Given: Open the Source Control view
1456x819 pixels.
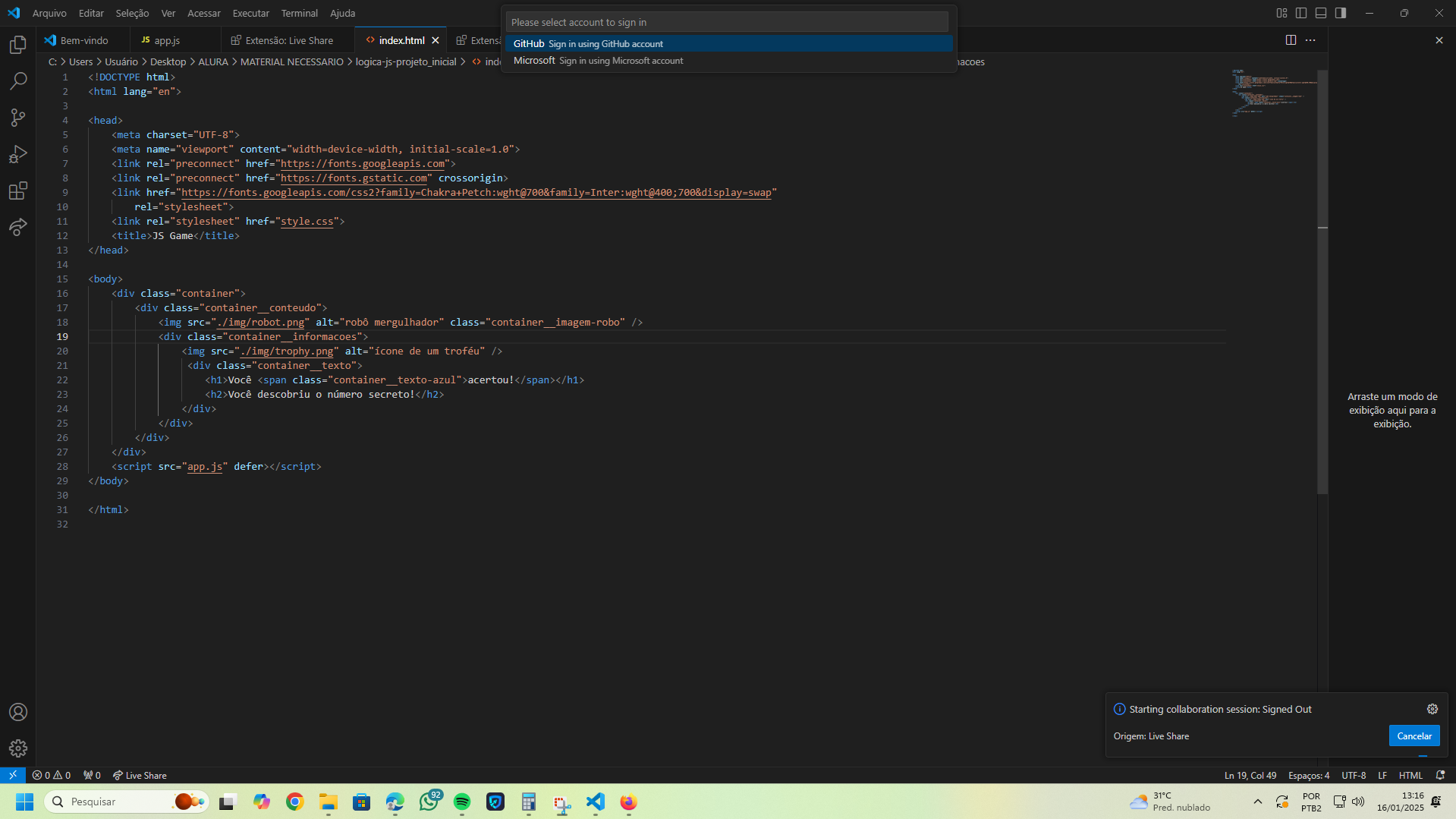Looking at the screenshot, I should pos(18,117).
